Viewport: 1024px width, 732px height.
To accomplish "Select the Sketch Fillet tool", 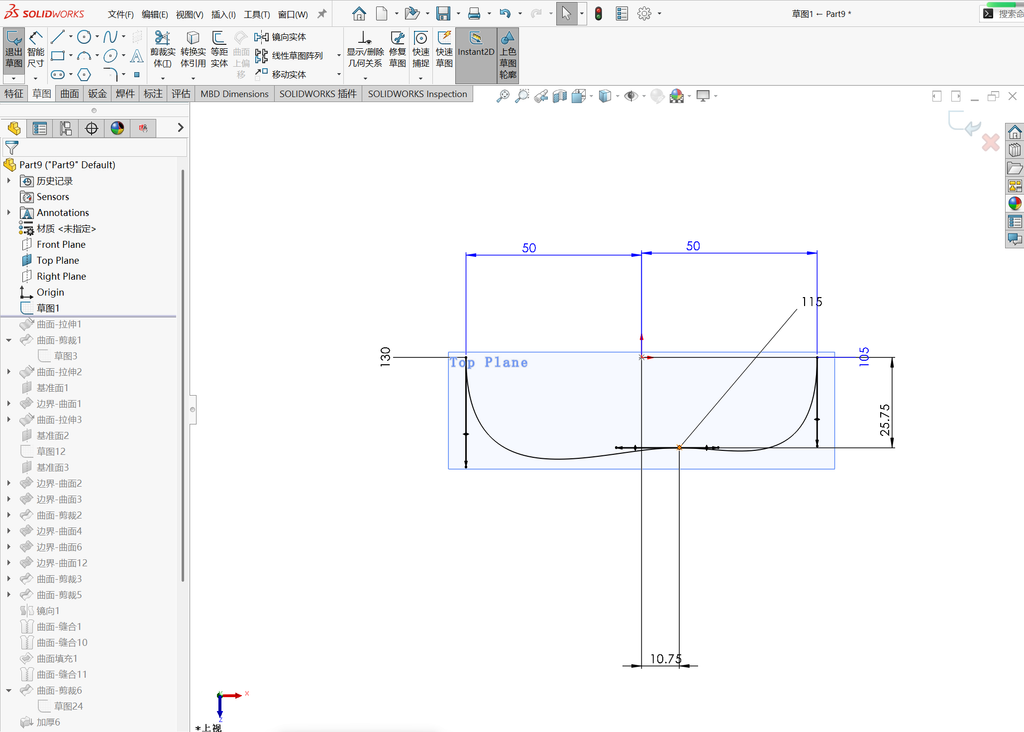I will tap(110, 74).
